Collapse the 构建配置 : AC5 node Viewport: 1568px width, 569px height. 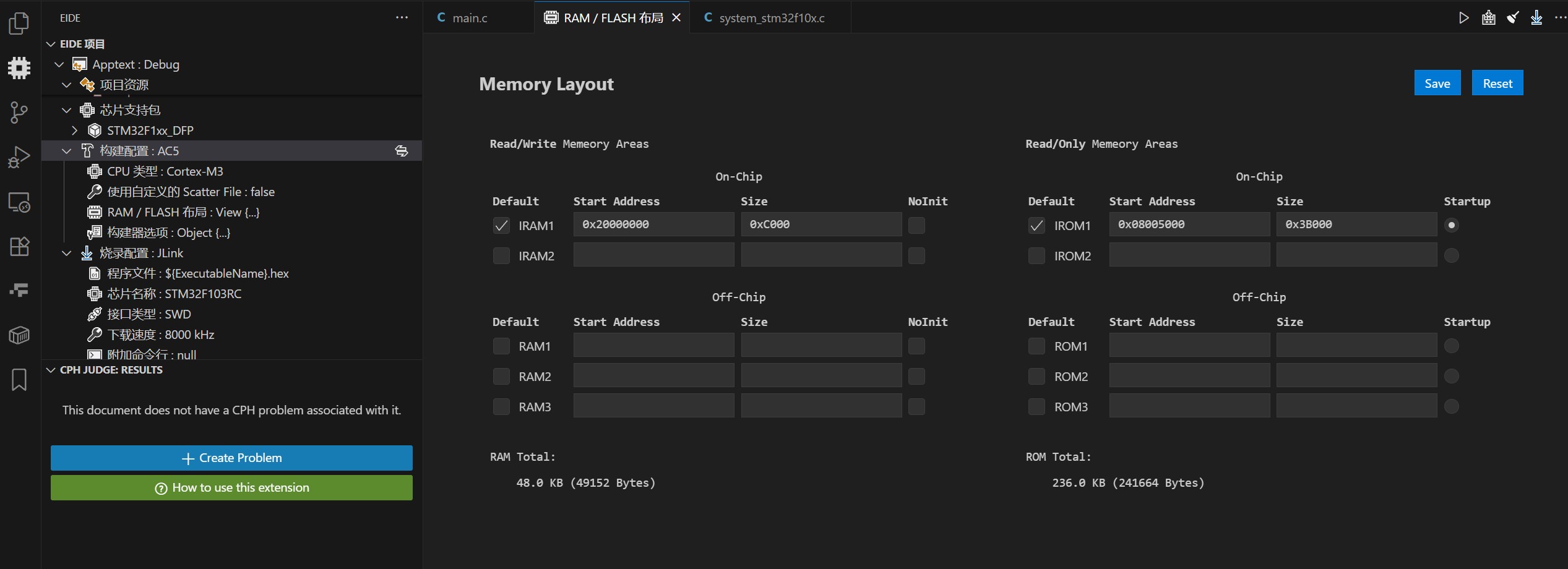pos(67,151)
